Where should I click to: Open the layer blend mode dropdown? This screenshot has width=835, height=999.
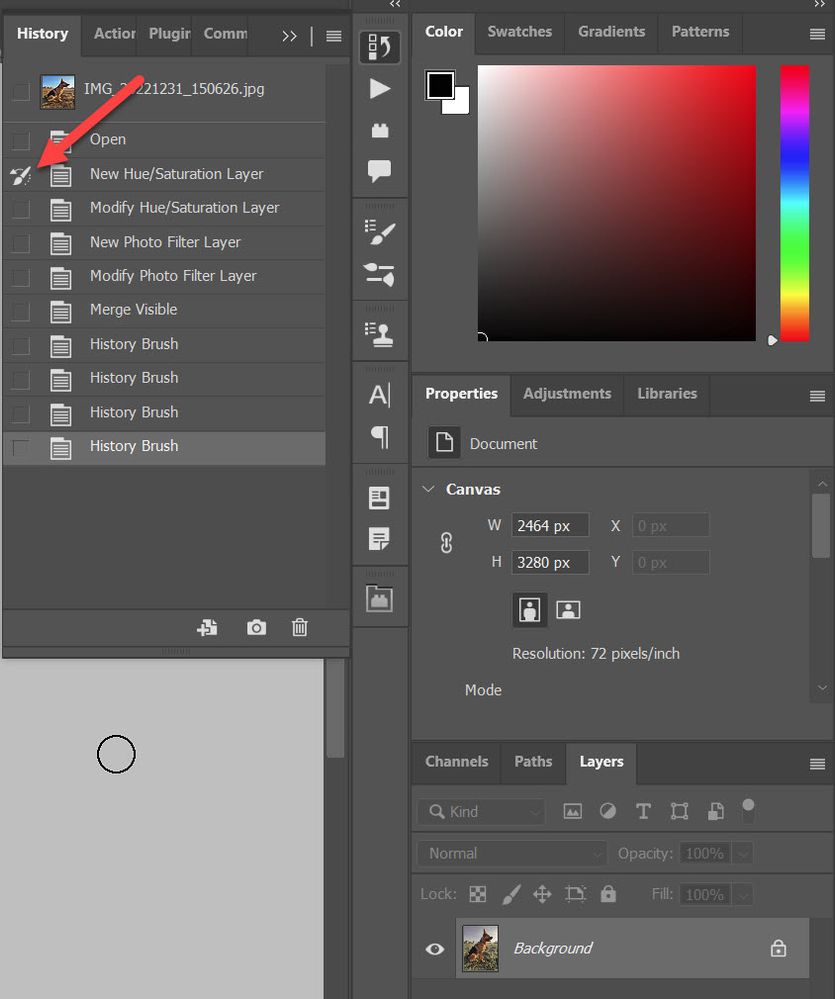coord(510,853)
